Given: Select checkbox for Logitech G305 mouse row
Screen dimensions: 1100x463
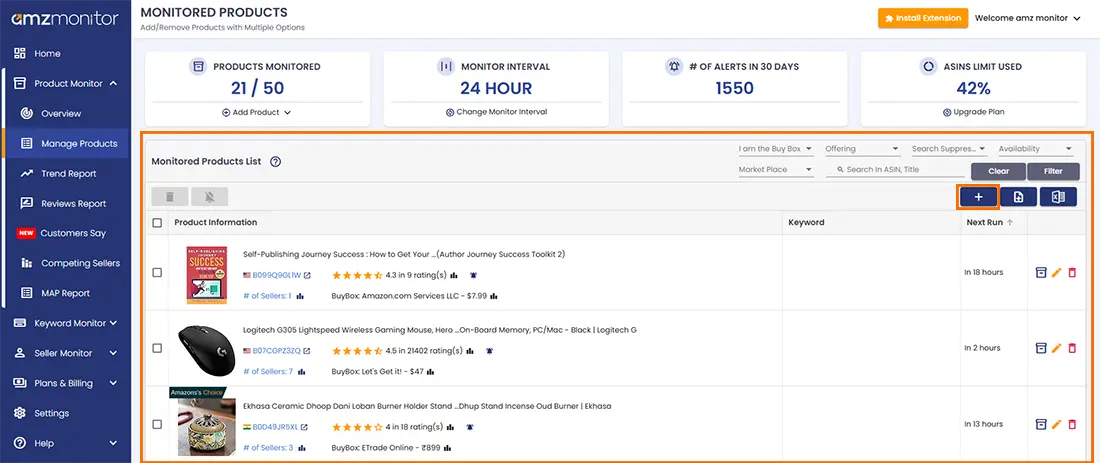Looking at the screenshot, I should click(157, 348).
